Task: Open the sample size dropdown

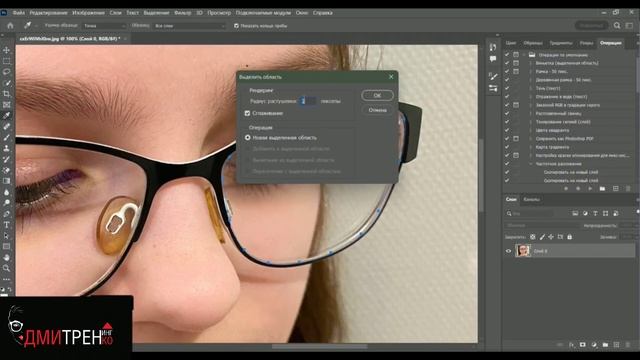Action: click(x=104, y=26)
